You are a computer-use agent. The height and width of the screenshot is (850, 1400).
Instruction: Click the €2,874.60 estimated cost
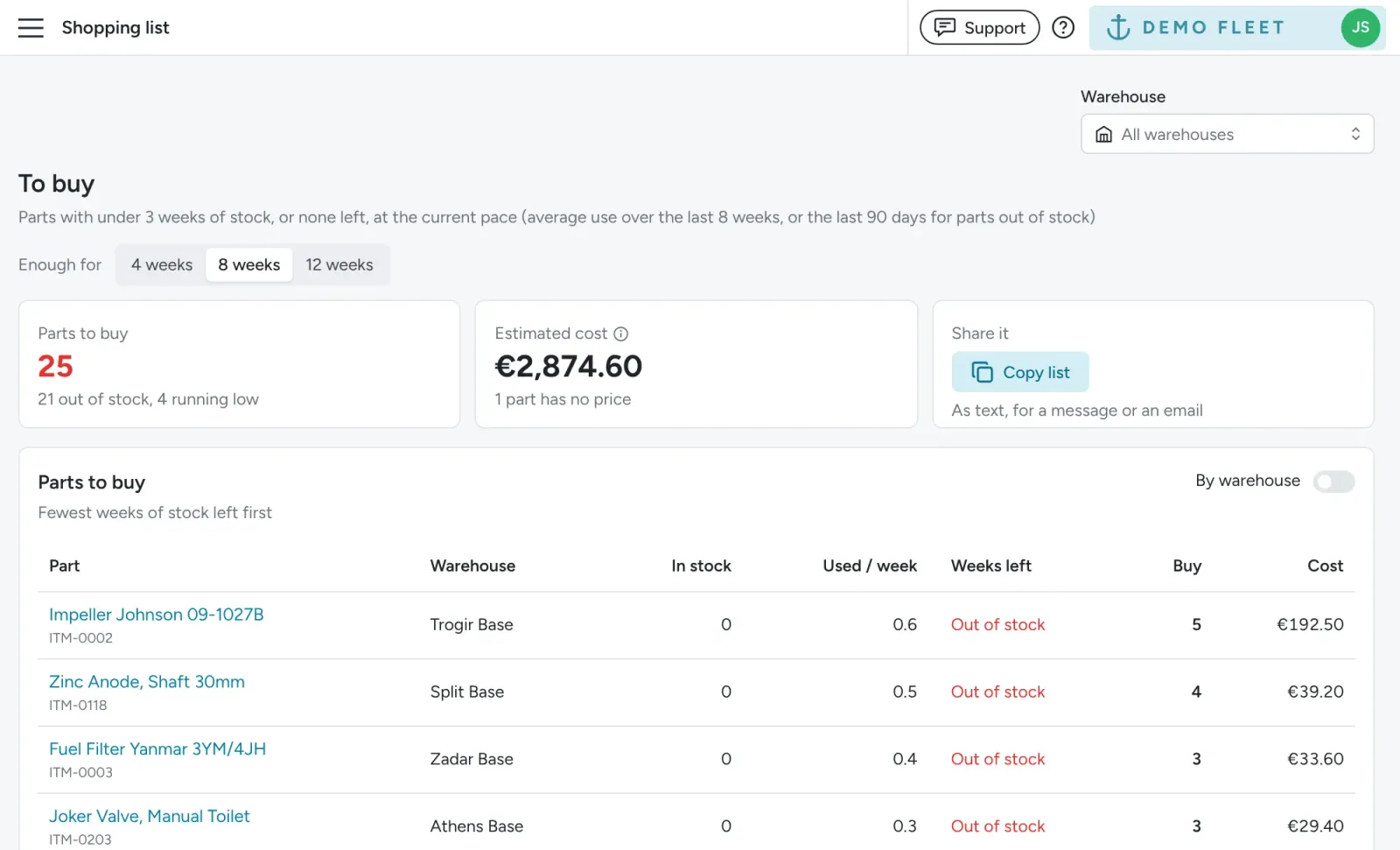coord(569,366)
